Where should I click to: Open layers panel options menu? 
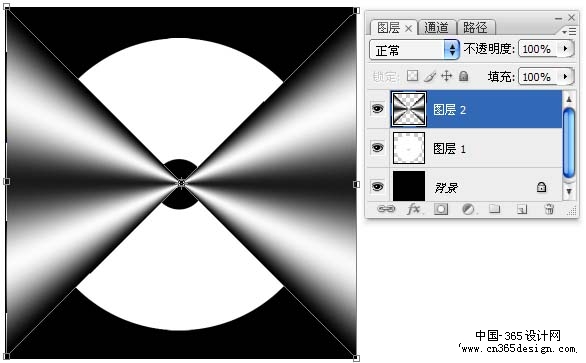coord(569,32)
